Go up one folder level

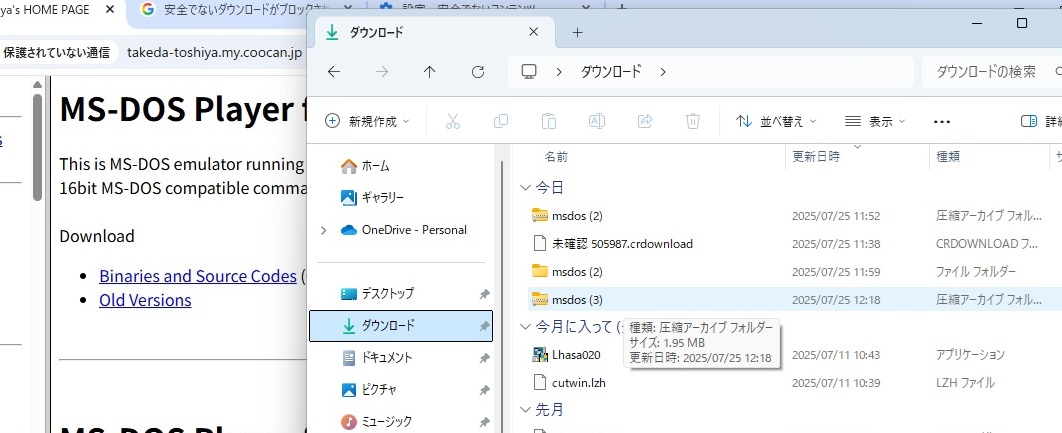click(x=429, y=72)
